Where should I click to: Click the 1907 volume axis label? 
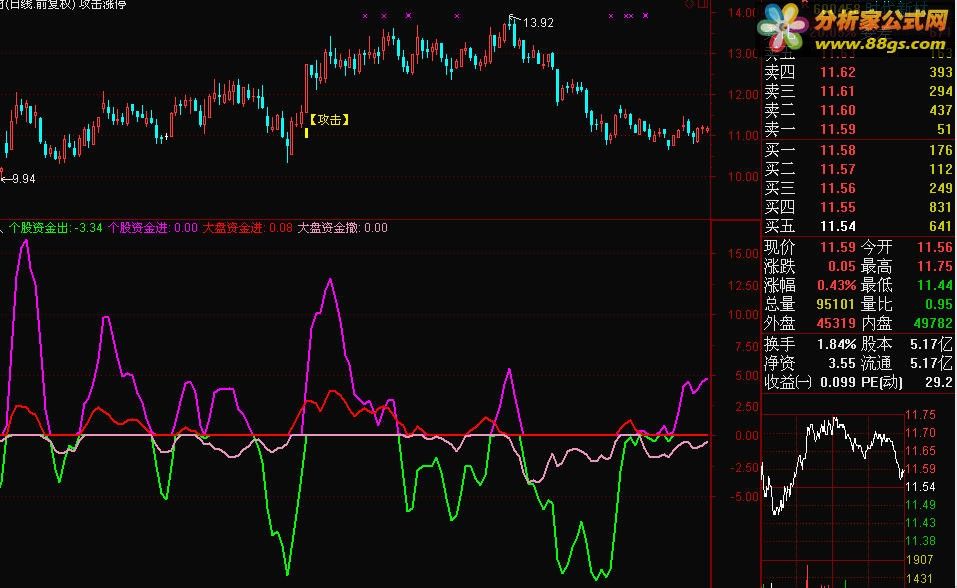919,559
